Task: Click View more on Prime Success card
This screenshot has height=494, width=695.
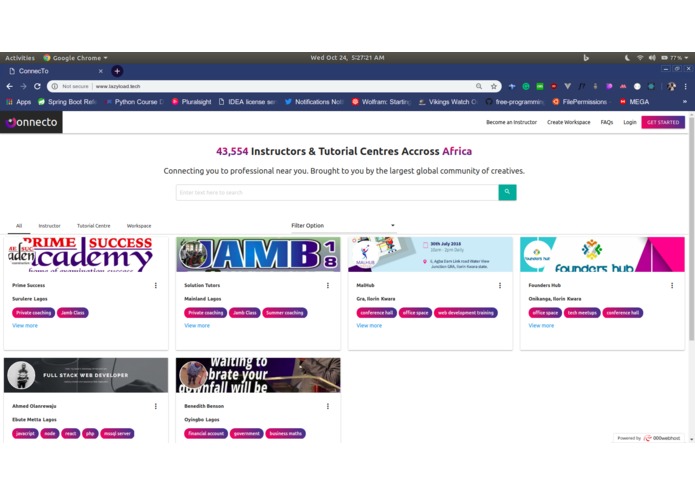Action: [x=25, y=326]
